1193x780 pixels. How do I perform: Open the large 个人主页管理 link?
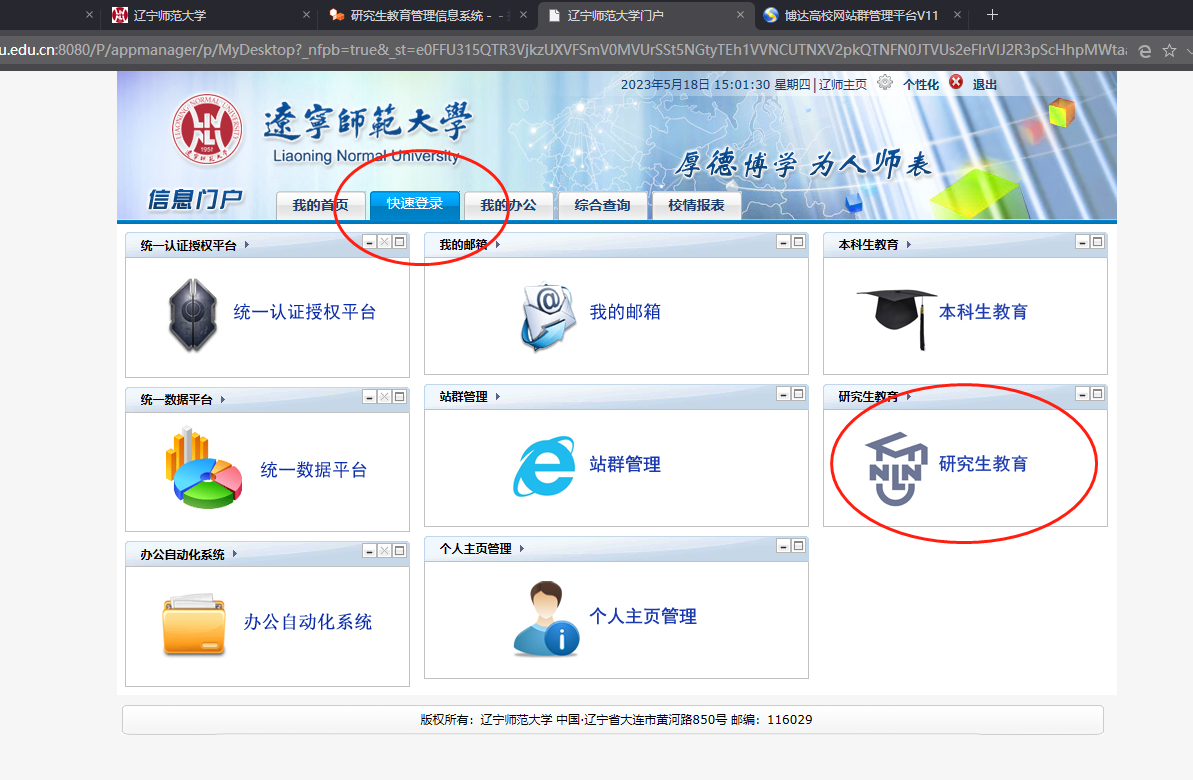(643, 616)
